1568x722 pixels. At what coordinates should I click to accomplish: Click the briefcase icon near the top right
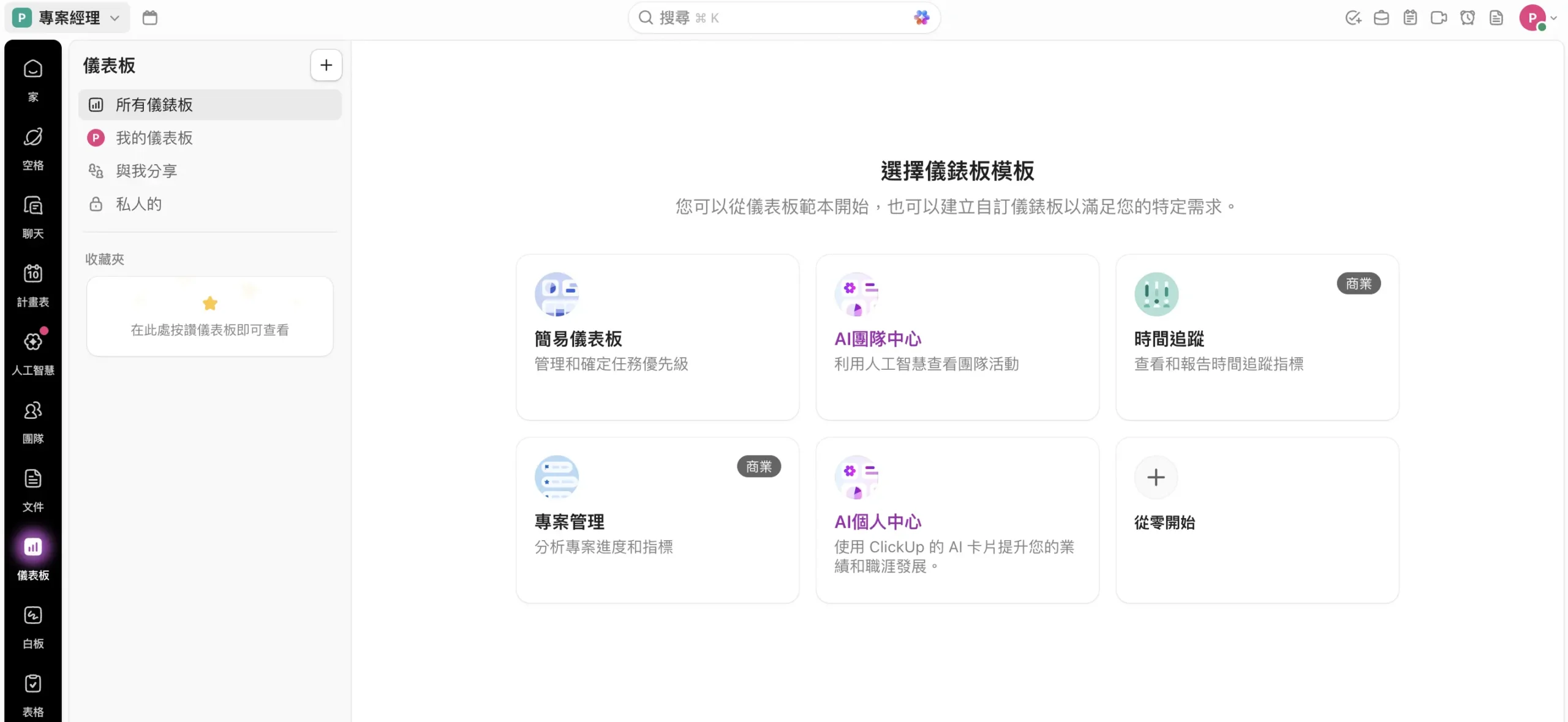click(1381, 18)
